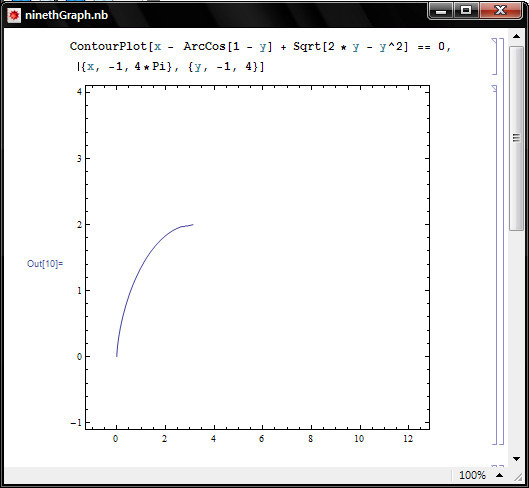
Task: Select the outer cell group bracket
Action: point(501,241)
